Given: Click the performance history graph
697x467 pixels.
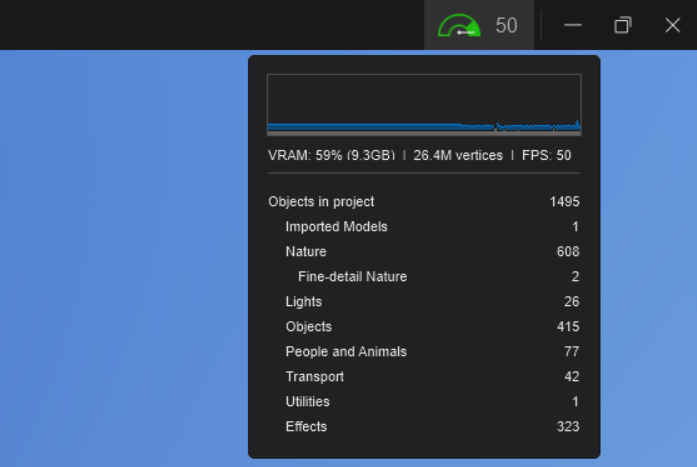Looking at the screenshot, I should pos(424,105).
